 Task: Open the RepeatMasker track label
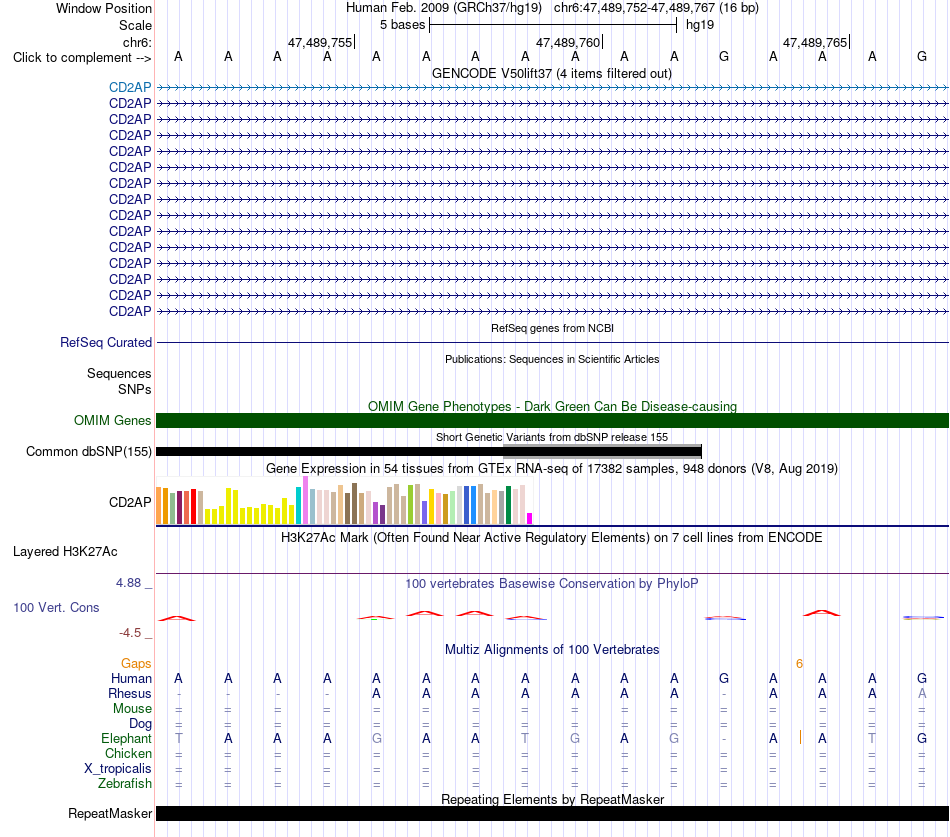(x=110, y=813)
